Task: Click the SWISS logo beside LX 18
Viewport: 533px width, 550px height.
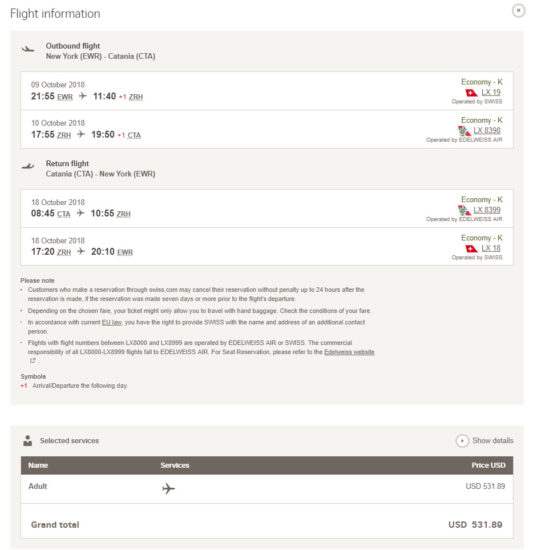Action: click(x=471, y=249)
